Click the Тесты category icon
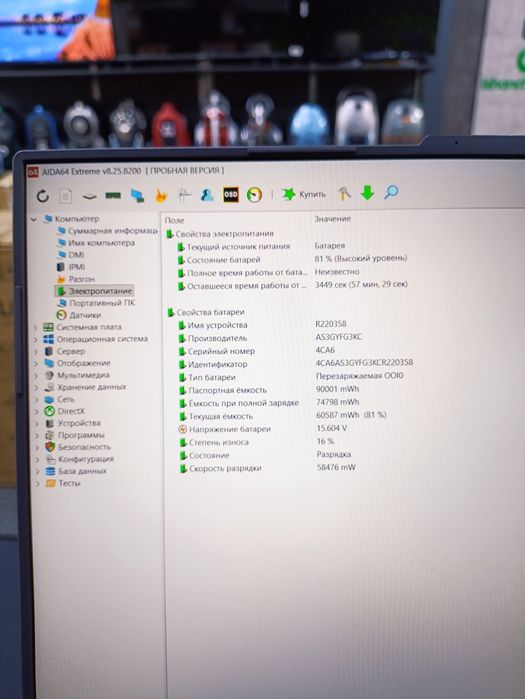Screen dimensions: 525x699 click(x=51, y=483)
